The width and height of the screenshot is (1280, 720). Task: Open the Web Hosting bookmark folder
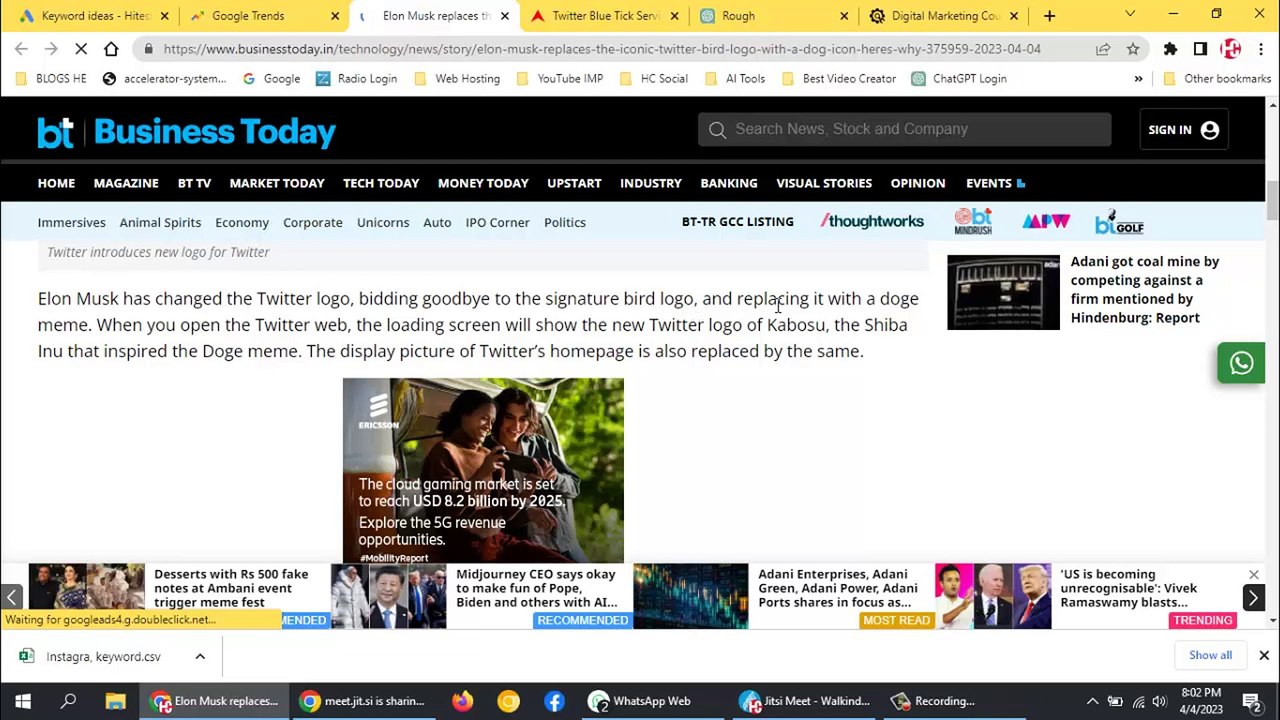[x=456, y=79]
